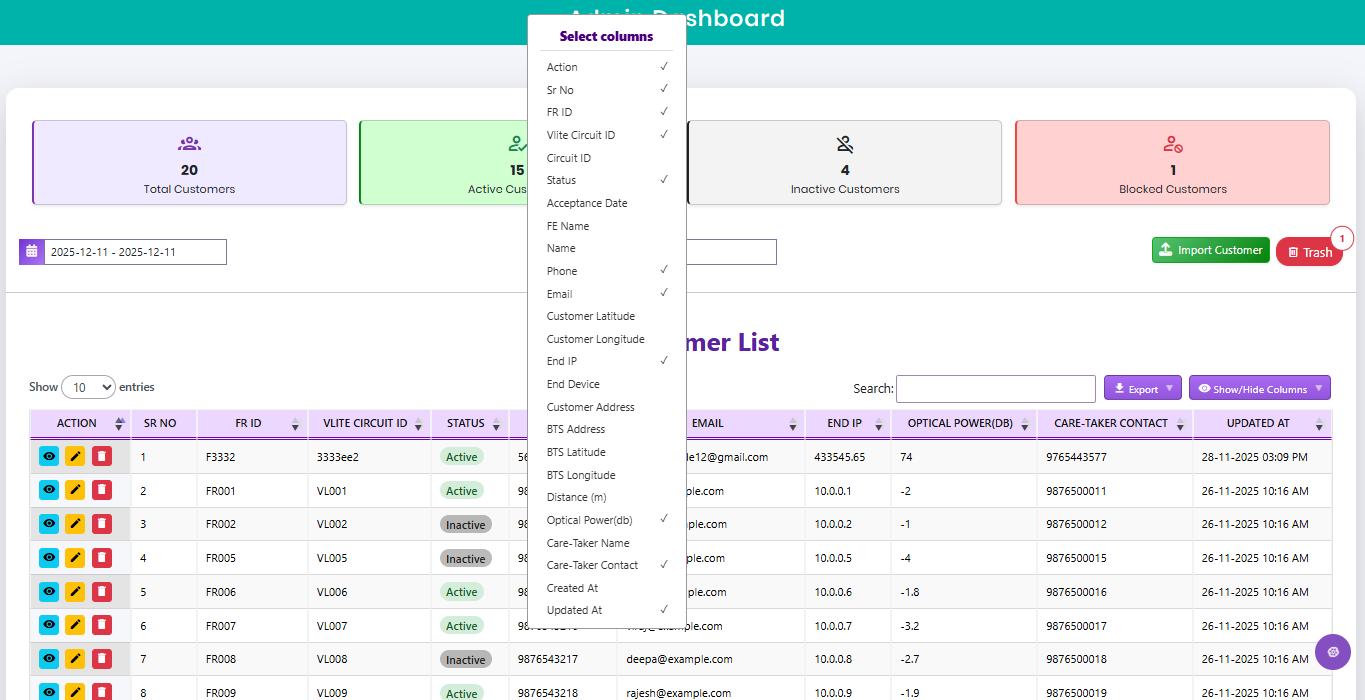The width and height of the screenshot is (1365, 700).
Task: Delete customer FR005 with trash icon
Action: [102, 557]
